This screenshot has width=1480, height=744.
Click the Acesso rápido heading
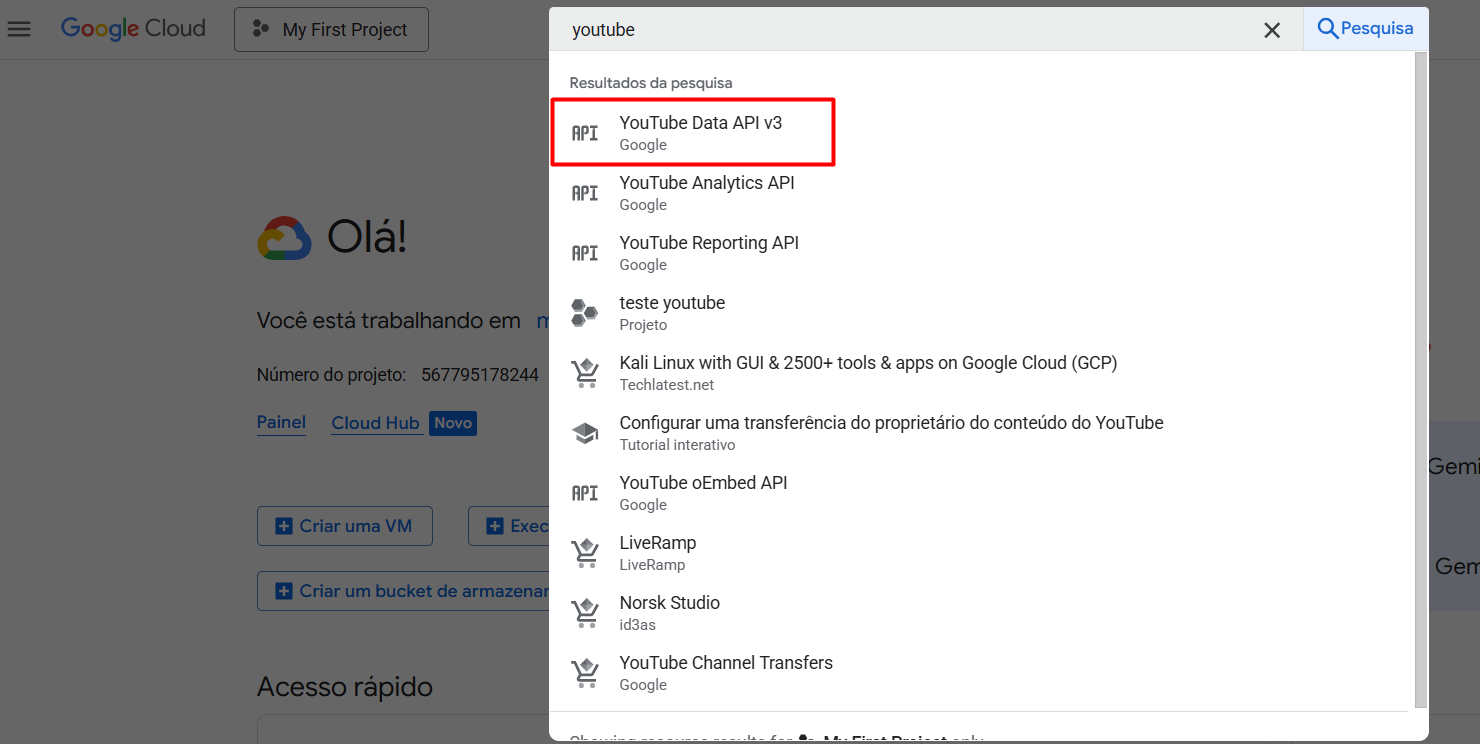(x=345, y=687)
